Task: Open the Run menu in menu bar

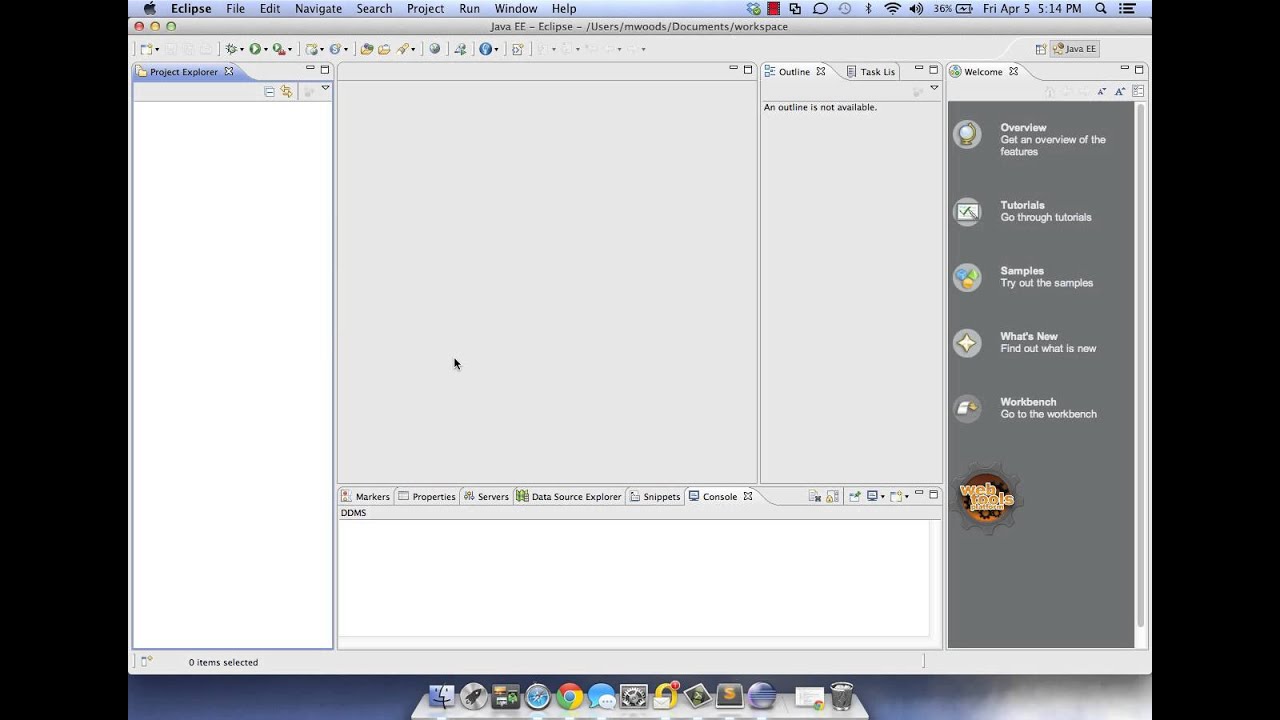Action: pos(469,8)
